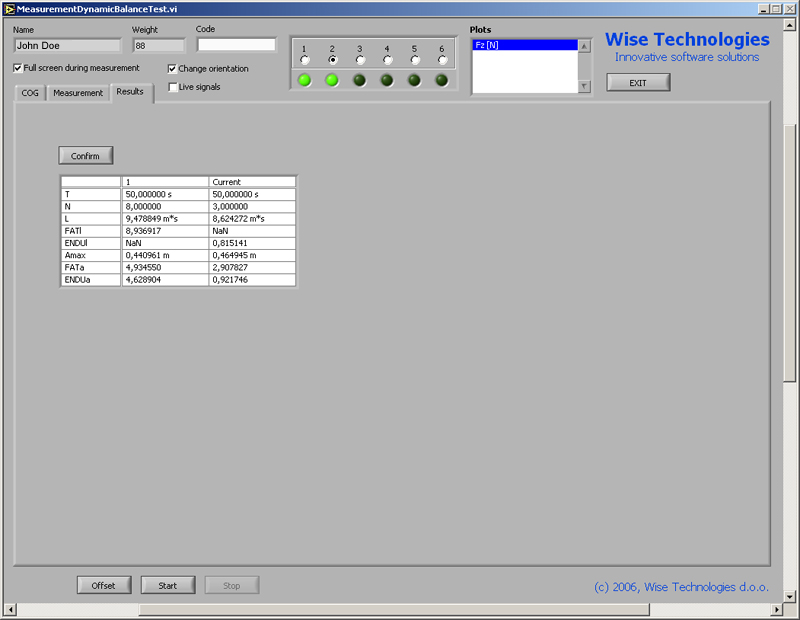Click the copyright Wise Technologies d.o.o. text
The width and height of the screenshot is (800, 620).
[682, 587]
